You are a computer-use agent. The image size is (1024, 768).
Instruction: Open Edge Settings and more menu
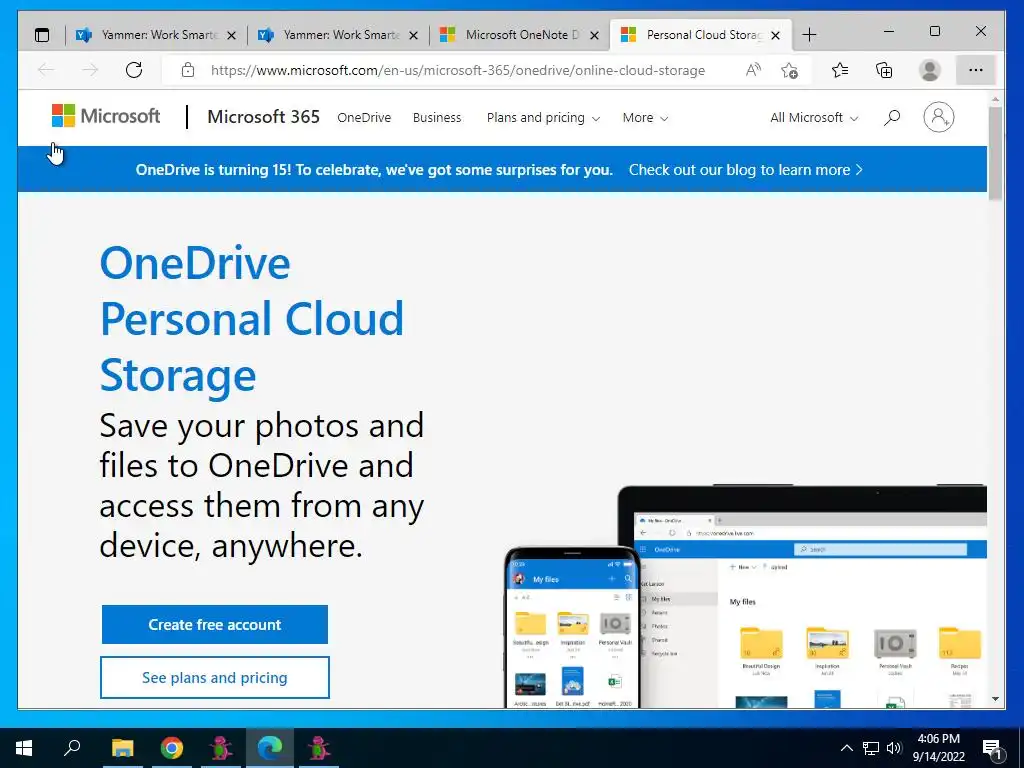click(x=976, y=70)
